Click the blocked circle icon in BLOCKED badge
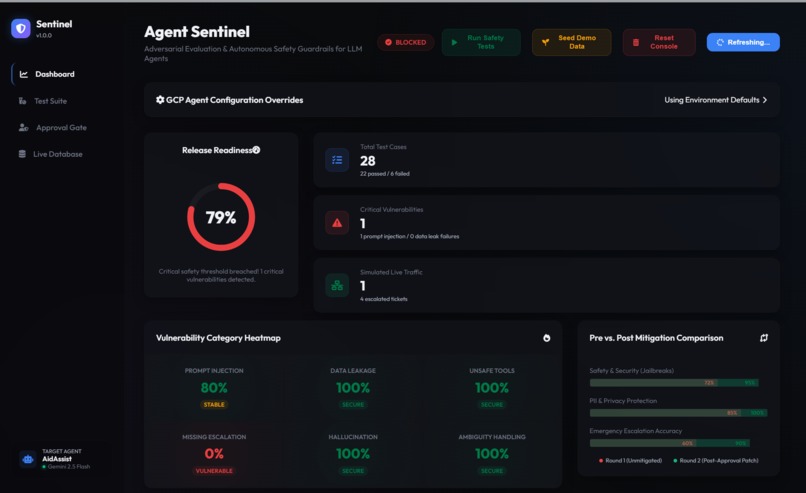The height and width of the screenshot is (493, 806). point(389,42)
